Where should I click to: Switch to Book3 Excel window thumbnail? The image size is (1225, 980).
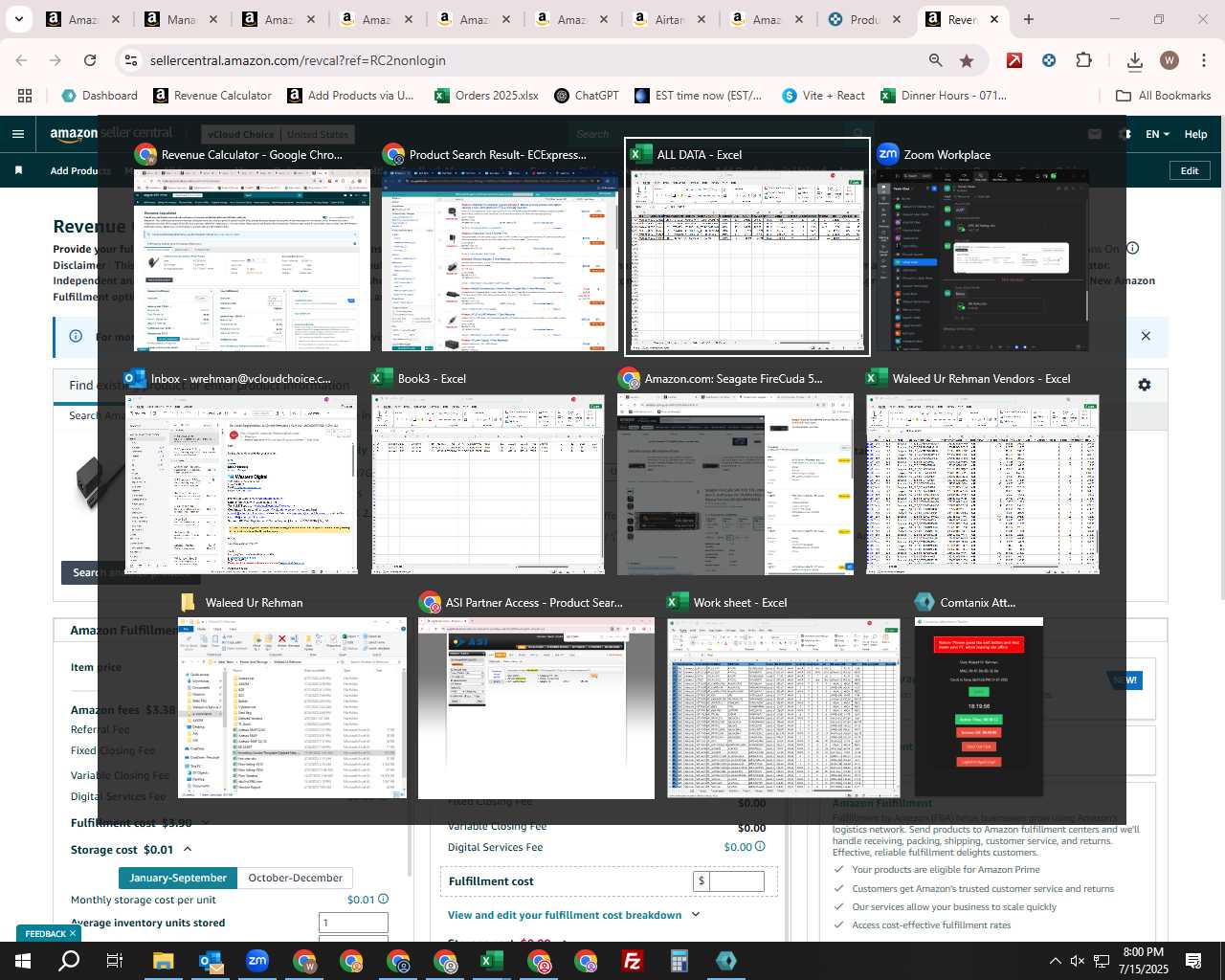click(x=488, y=484)
